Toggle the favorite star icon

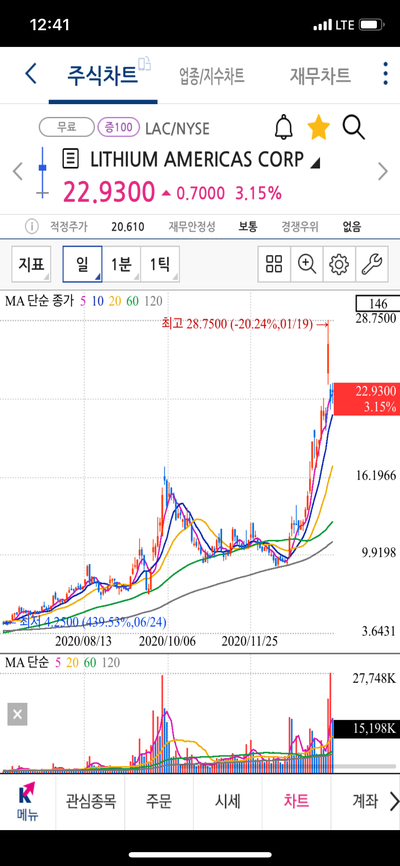point(318,128)
